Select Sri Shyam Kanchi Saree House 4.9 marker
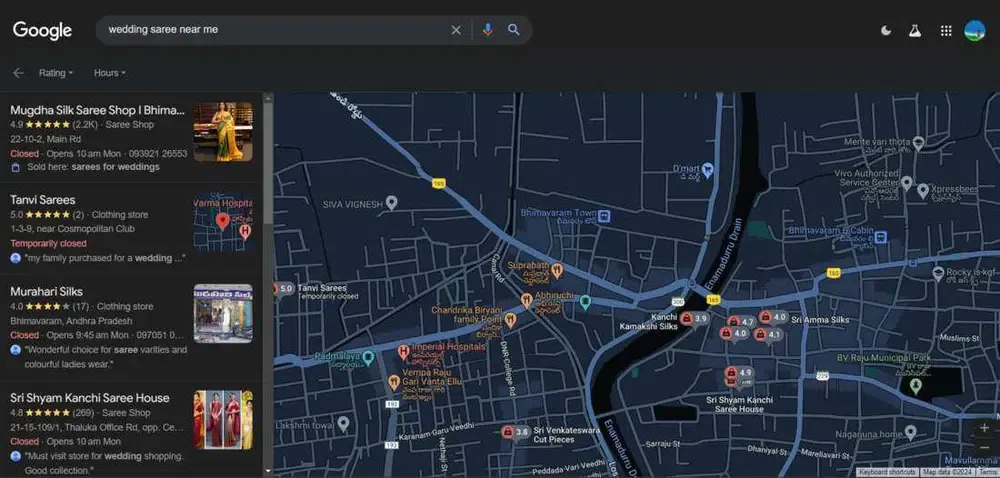1000x478 pixels. 739,373
